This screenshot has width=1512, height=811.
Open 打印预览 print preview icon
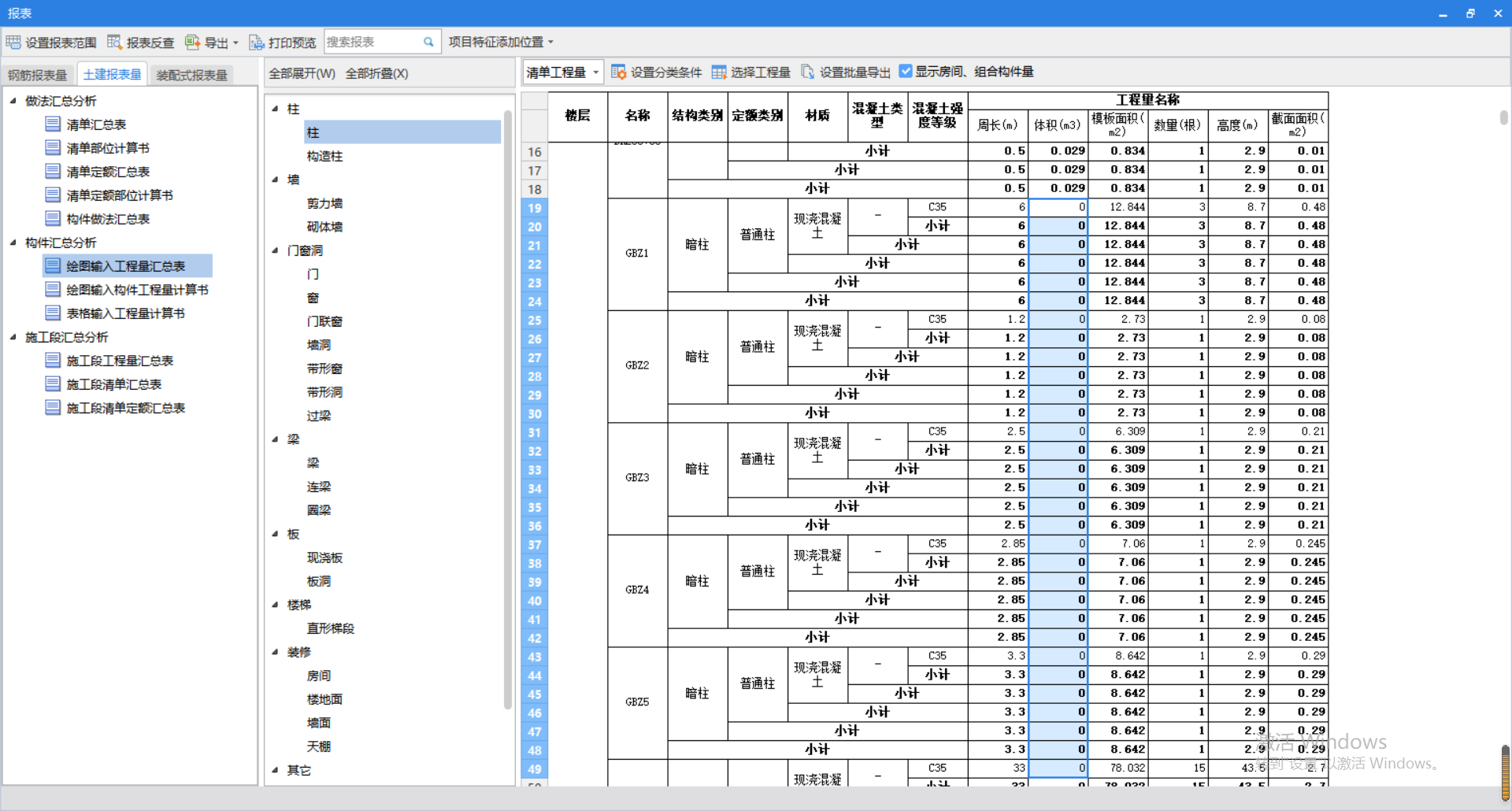[257, 43]
